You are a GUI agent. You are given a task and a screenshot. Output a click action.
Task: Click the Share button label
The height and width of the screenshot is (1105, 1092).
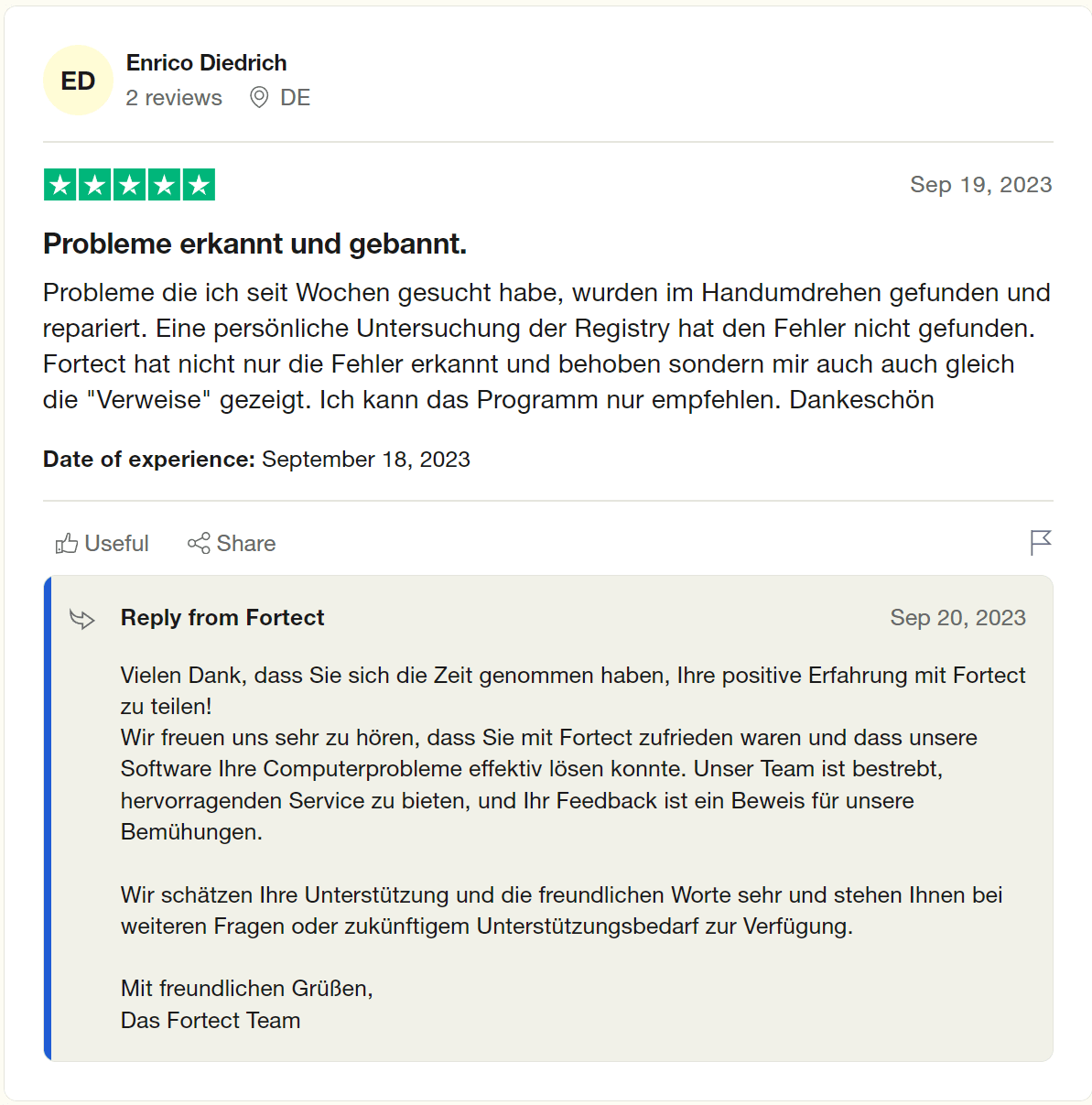[x=245, y=544]
